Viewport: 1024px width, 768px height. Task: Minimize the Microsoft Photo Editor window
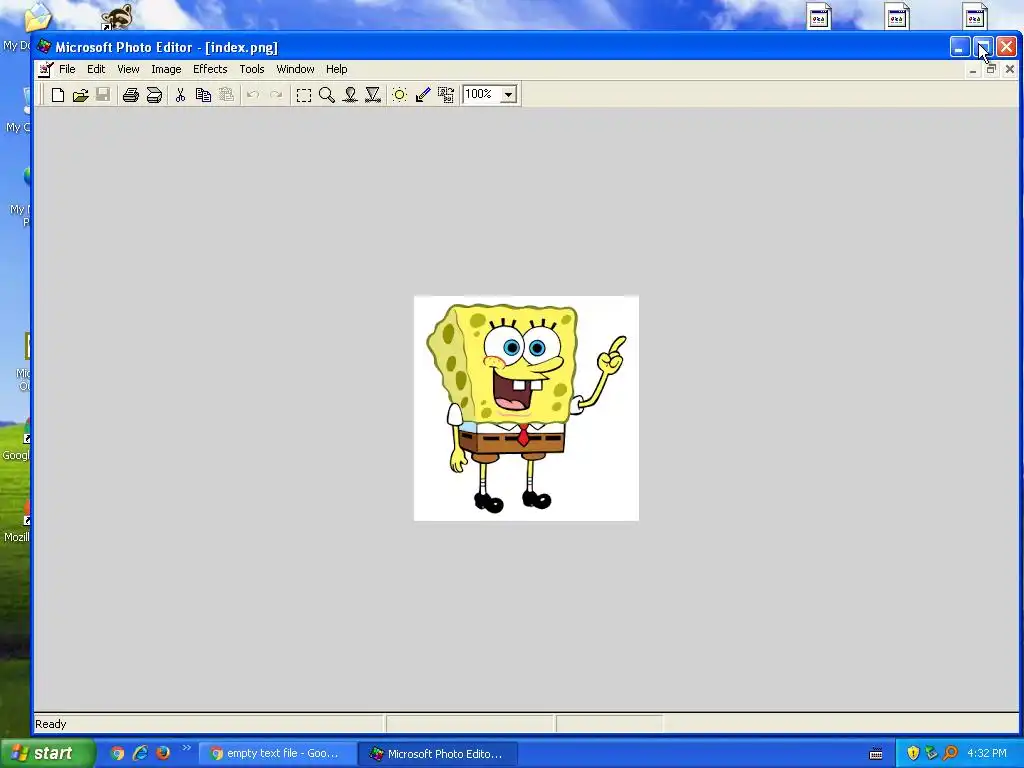pos(959,47)
